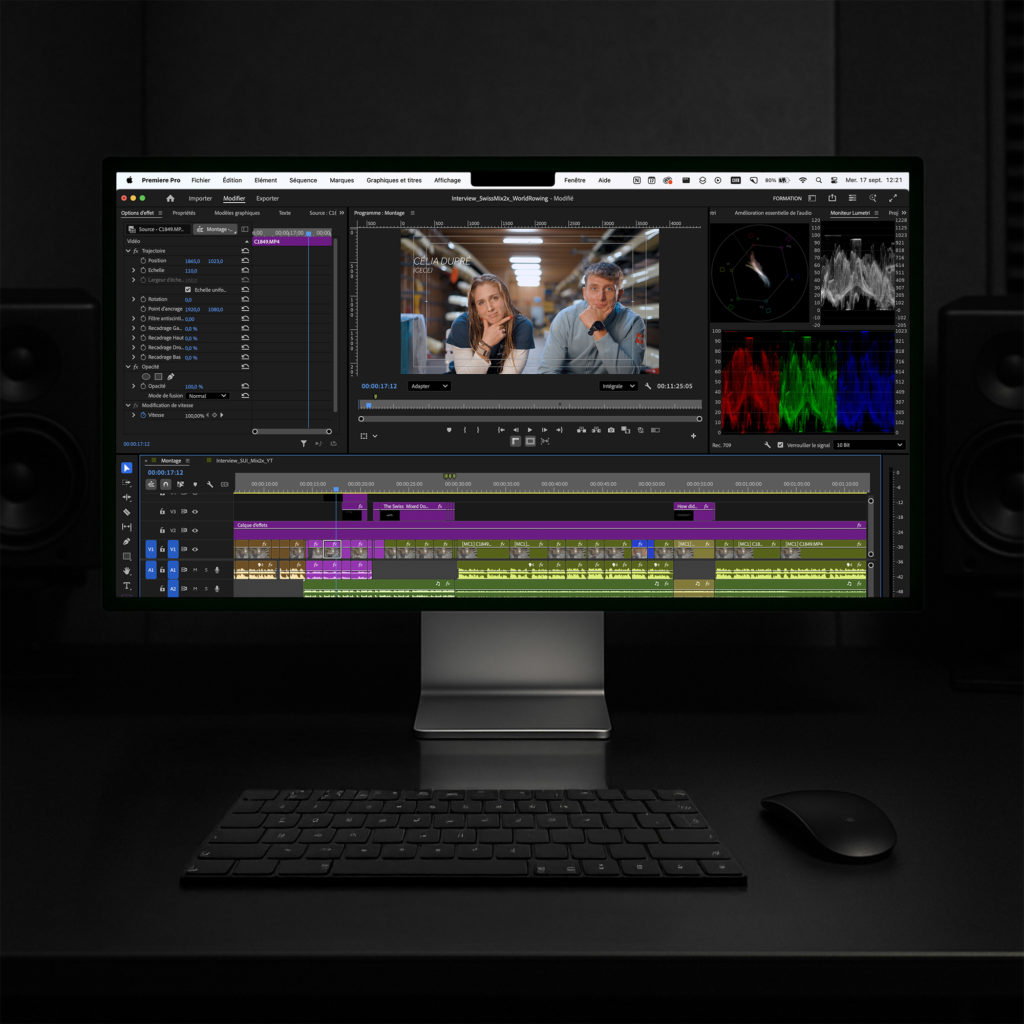The image size is (1024, 1024).
Task: Select the Hand tool
Action: tap(127, 571)
